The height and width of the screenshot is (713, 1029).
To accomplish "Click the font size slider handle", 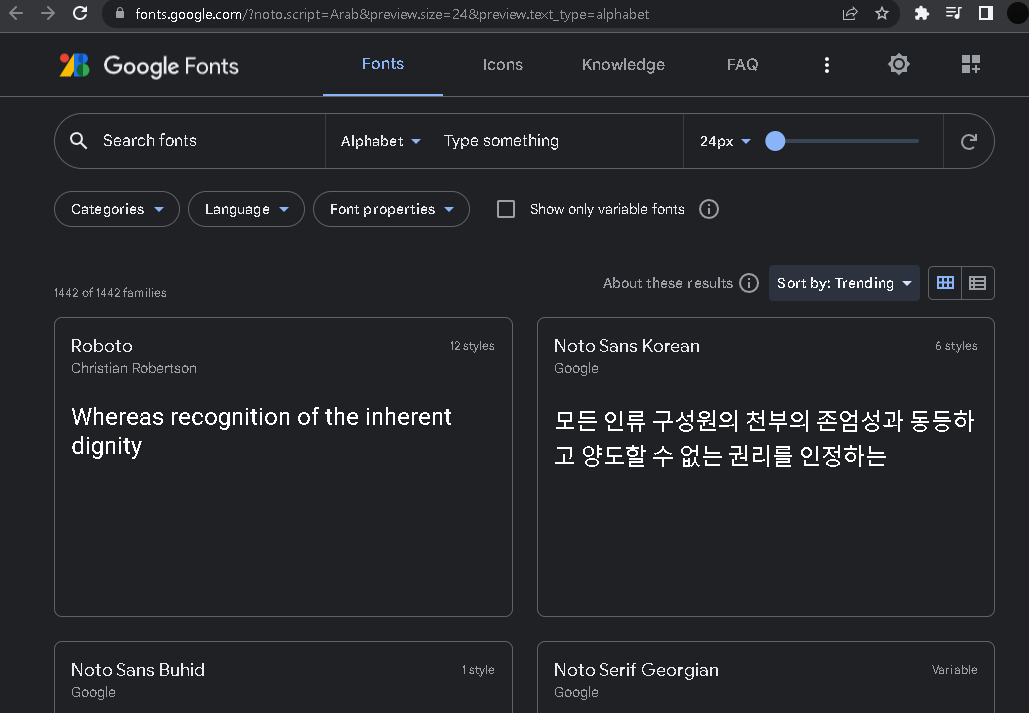I will click(x=775, y=141).
